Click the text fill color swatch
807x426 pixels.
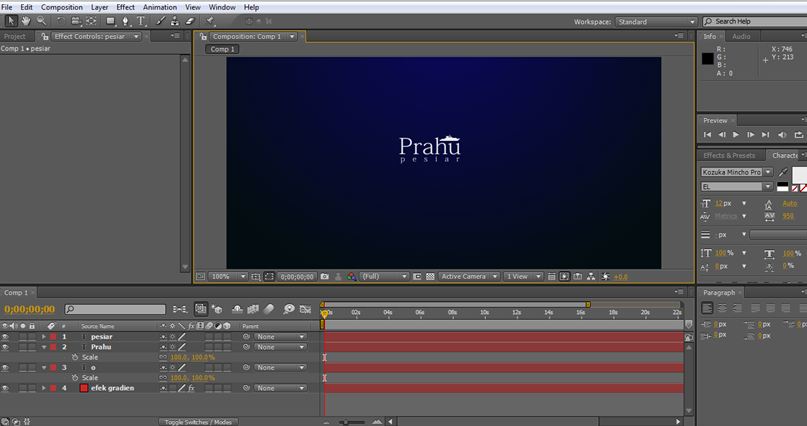pyautogui.click(x=799, y=174)
